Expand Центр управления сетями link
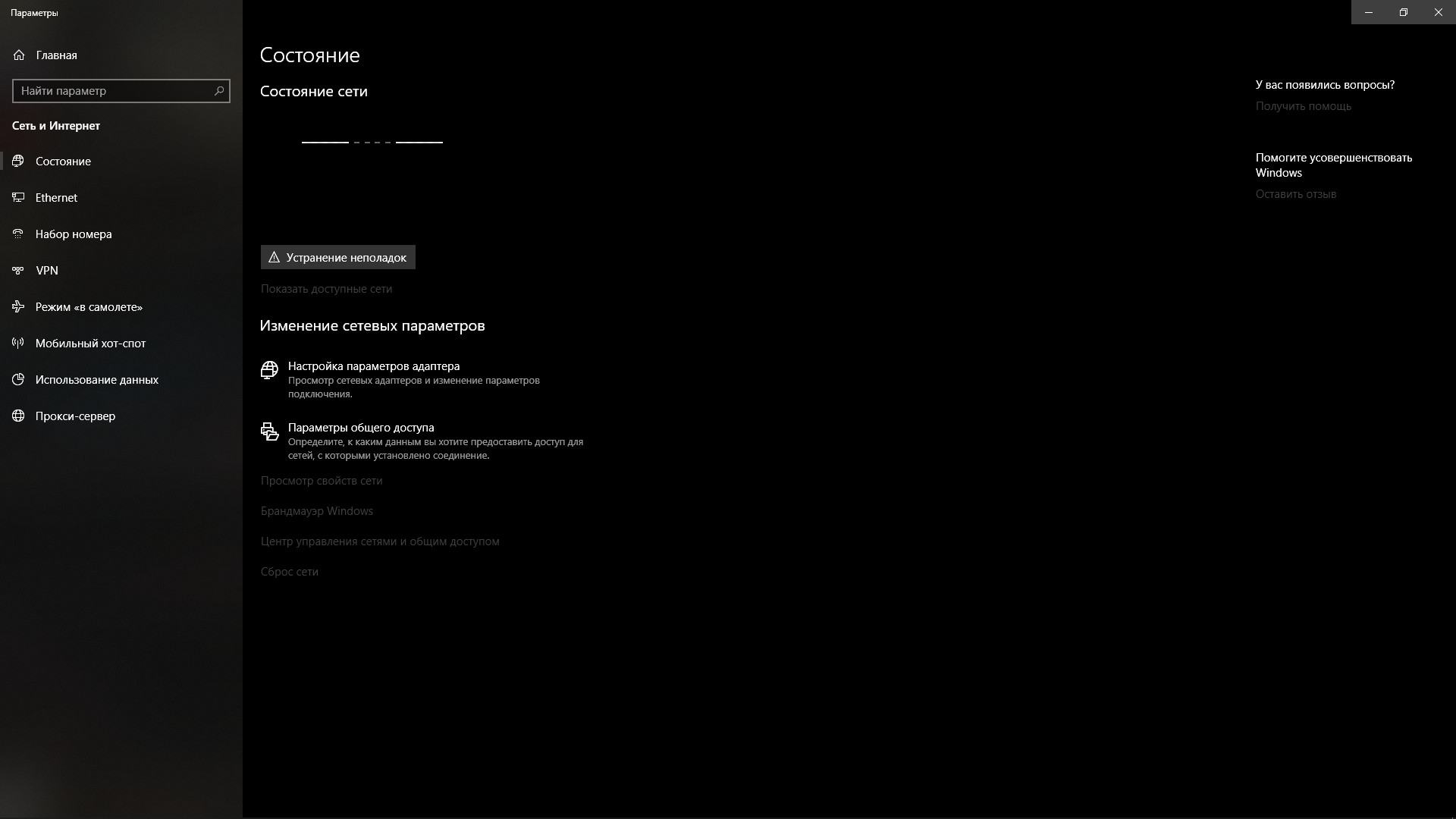 tap(380, 541)
